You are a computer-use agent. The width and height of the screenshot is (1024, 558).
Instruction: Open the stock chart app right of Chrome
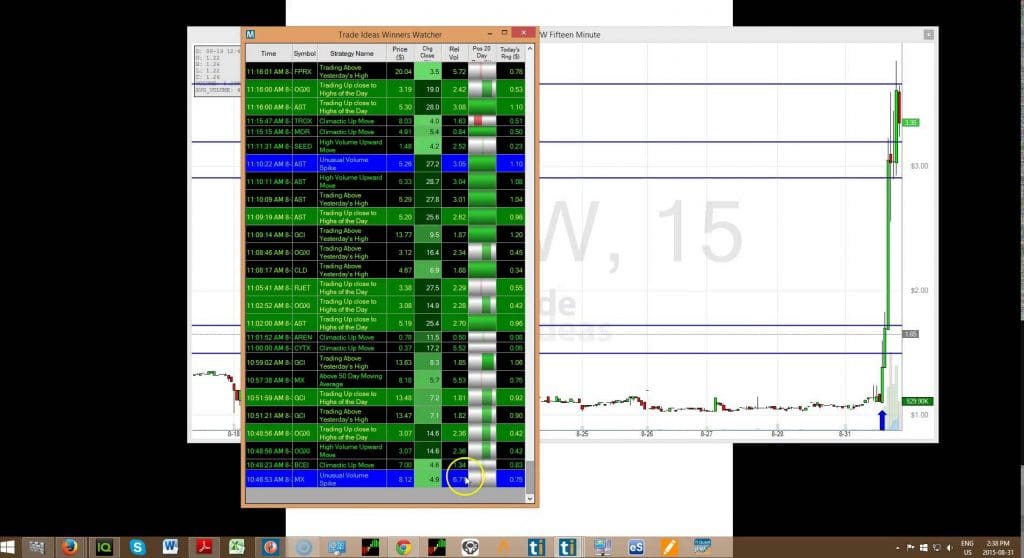[x=436, y=547]
